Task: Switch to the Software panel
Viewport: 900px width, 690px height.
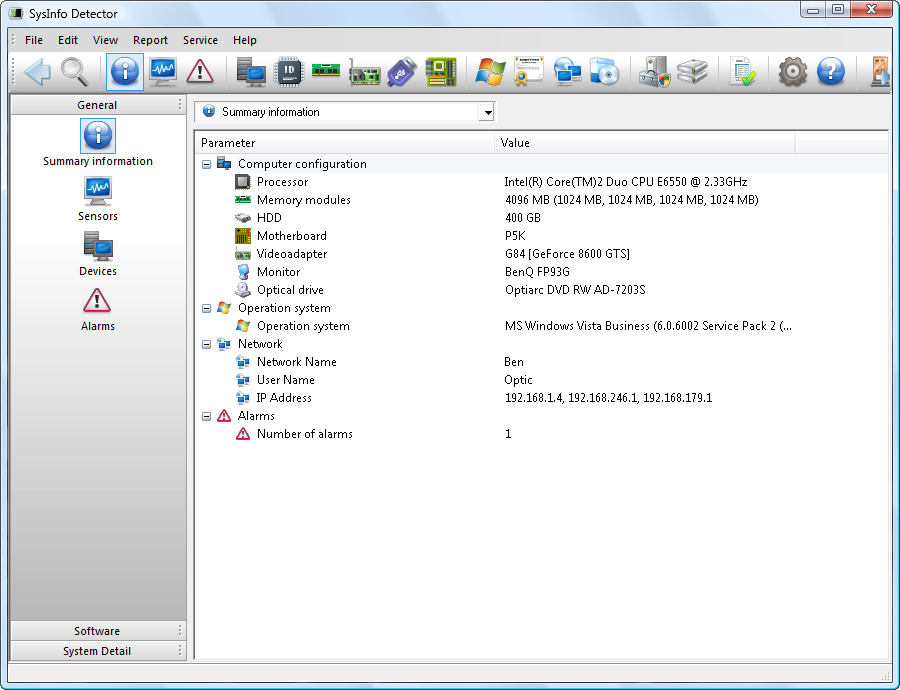Action: point(97,630)
